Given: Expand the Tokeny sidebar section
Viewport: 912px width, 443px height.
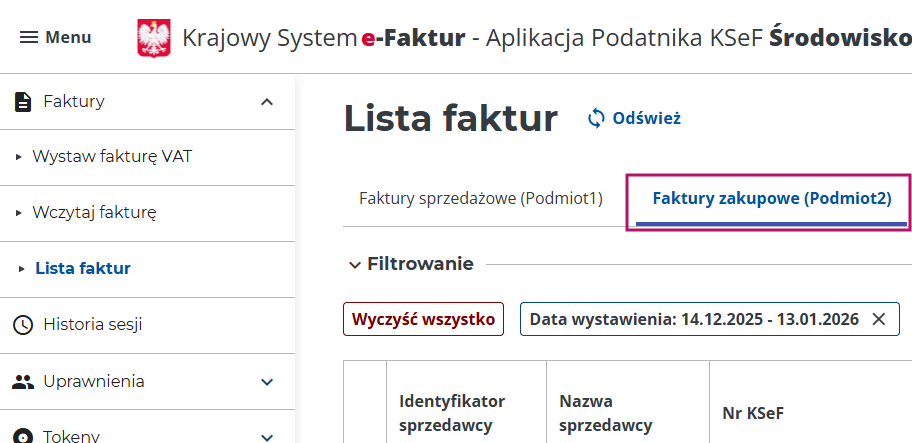Looking at the screenshot, I should (267, 436).
